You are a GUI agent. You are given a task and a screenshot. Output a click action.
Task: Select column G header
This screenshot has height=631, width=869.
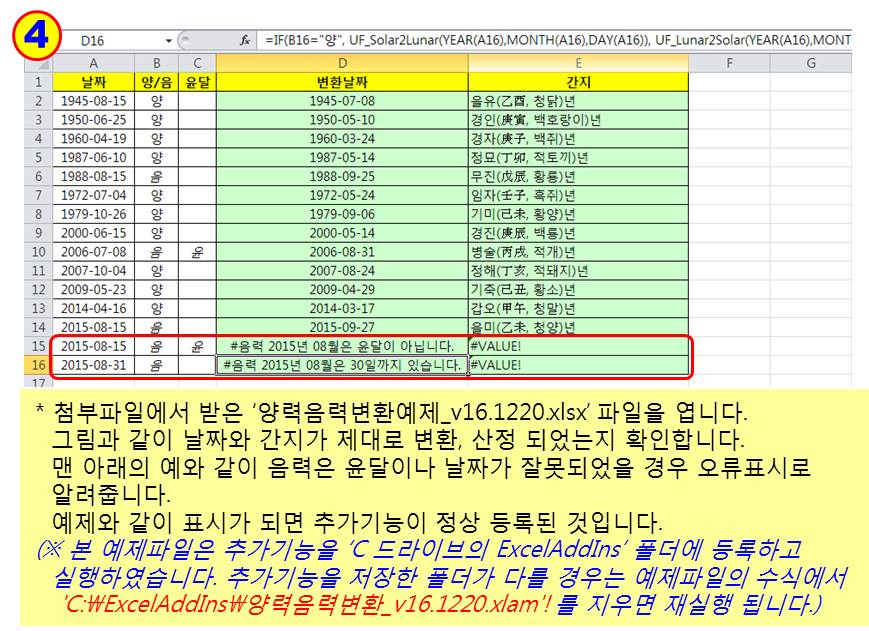(810, 63)
